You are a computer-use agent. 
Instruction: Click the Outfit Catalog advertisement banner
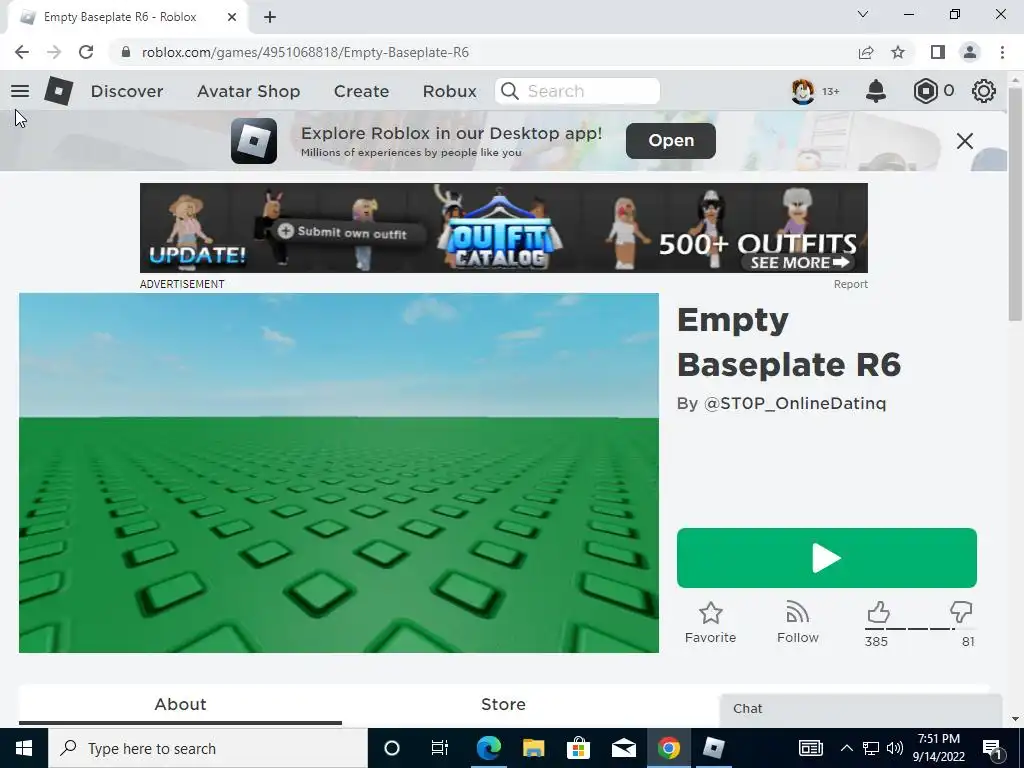504,228
